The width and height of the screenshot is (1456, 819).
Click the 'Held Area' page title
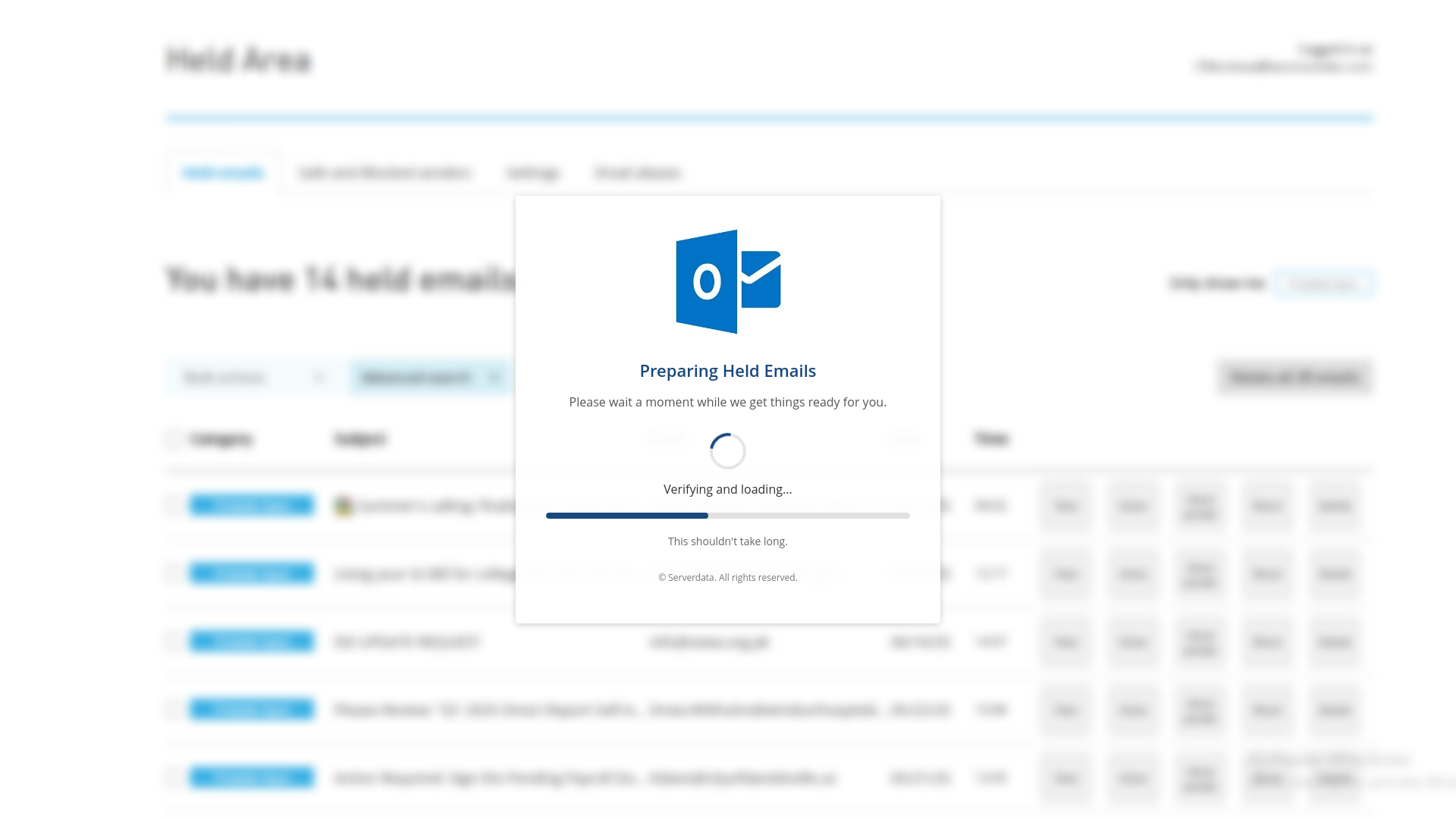click(x=239, y=60)
